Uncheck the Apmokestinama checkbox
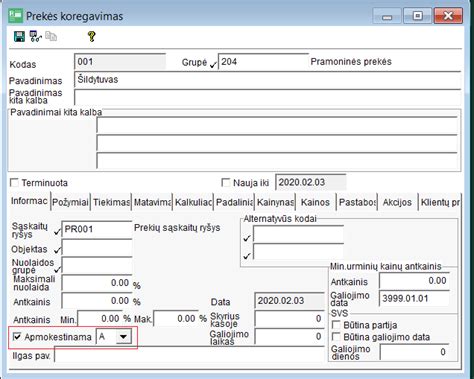The width and height of the screenshot is (474, 379). 17,336
